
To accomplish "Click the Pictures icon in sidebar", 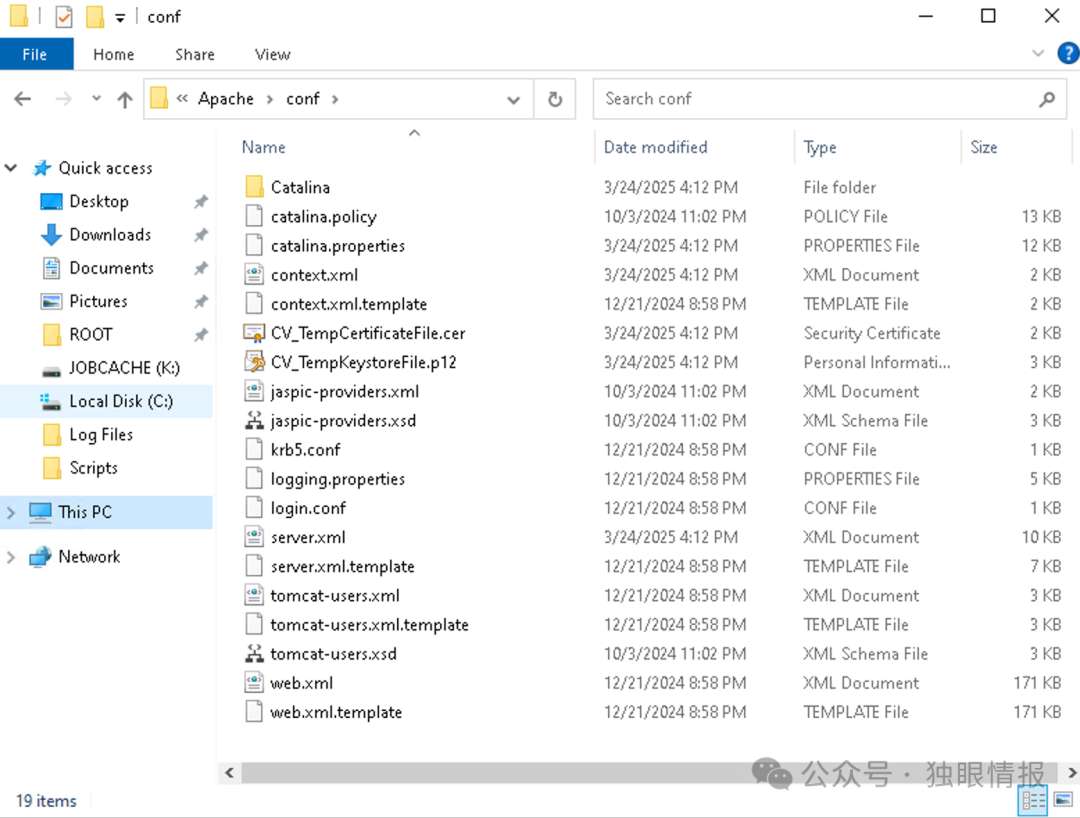I will click(52, 301).
